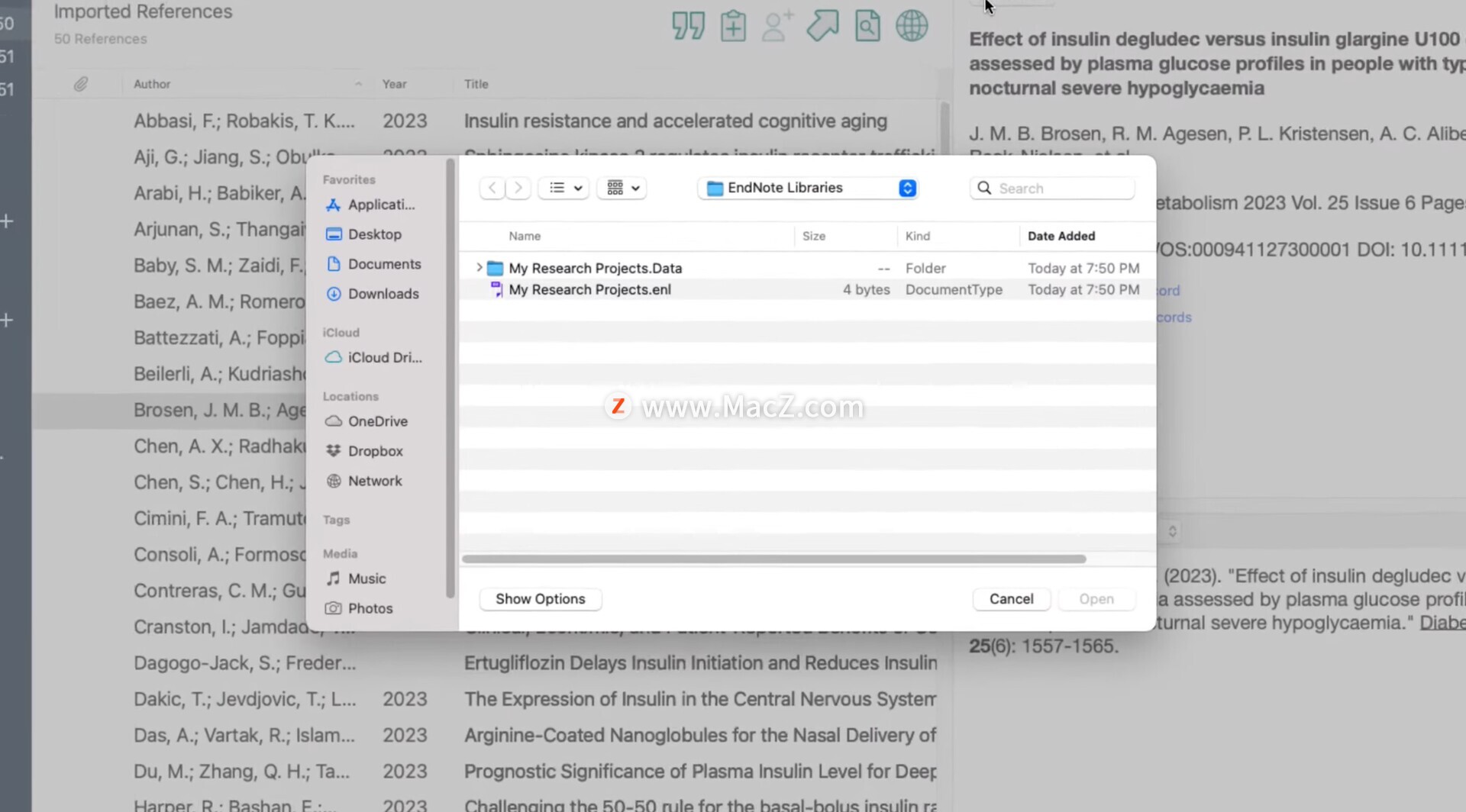This screenshot has height=812, width=1466.
Task: Open Applications in dialog sidebar
Action: point(371,205)
